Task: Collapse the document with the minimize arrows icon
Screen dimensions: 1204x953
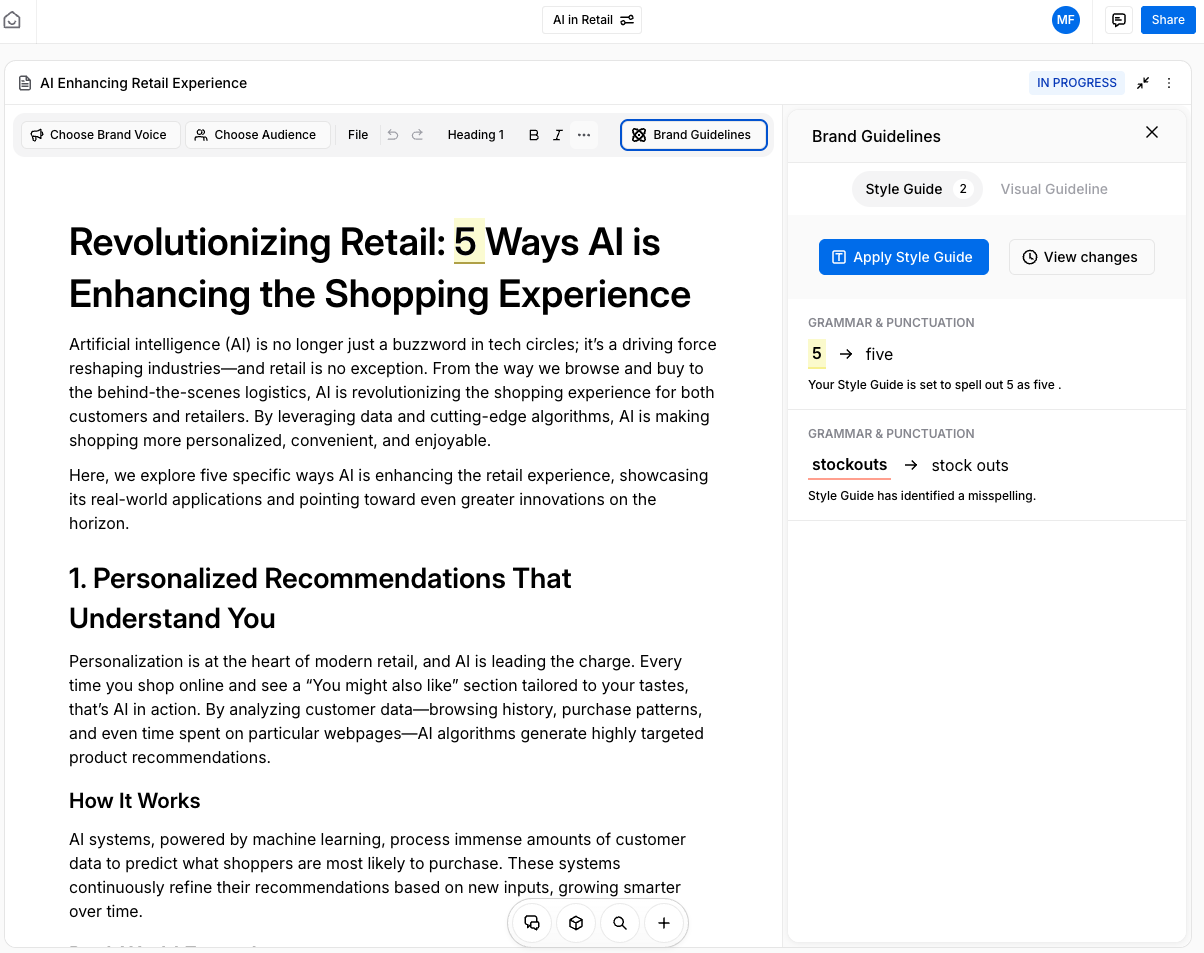Action: pyautogui.click(x=1143, y=83)
